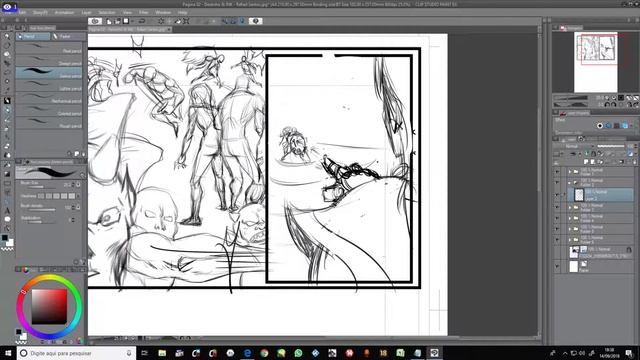The width and height of the screenshot is (640, 360).
Task: Click the New raster layer icon
Action: (586, 162)
